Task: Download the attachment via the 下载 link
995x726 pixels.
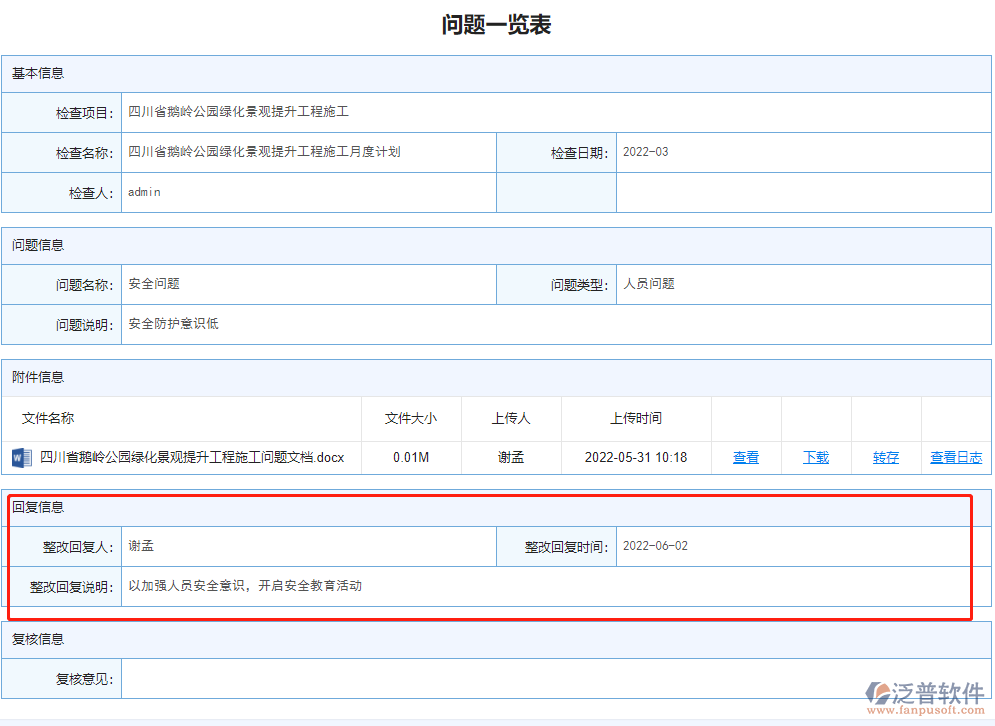Action: [815, 457]
